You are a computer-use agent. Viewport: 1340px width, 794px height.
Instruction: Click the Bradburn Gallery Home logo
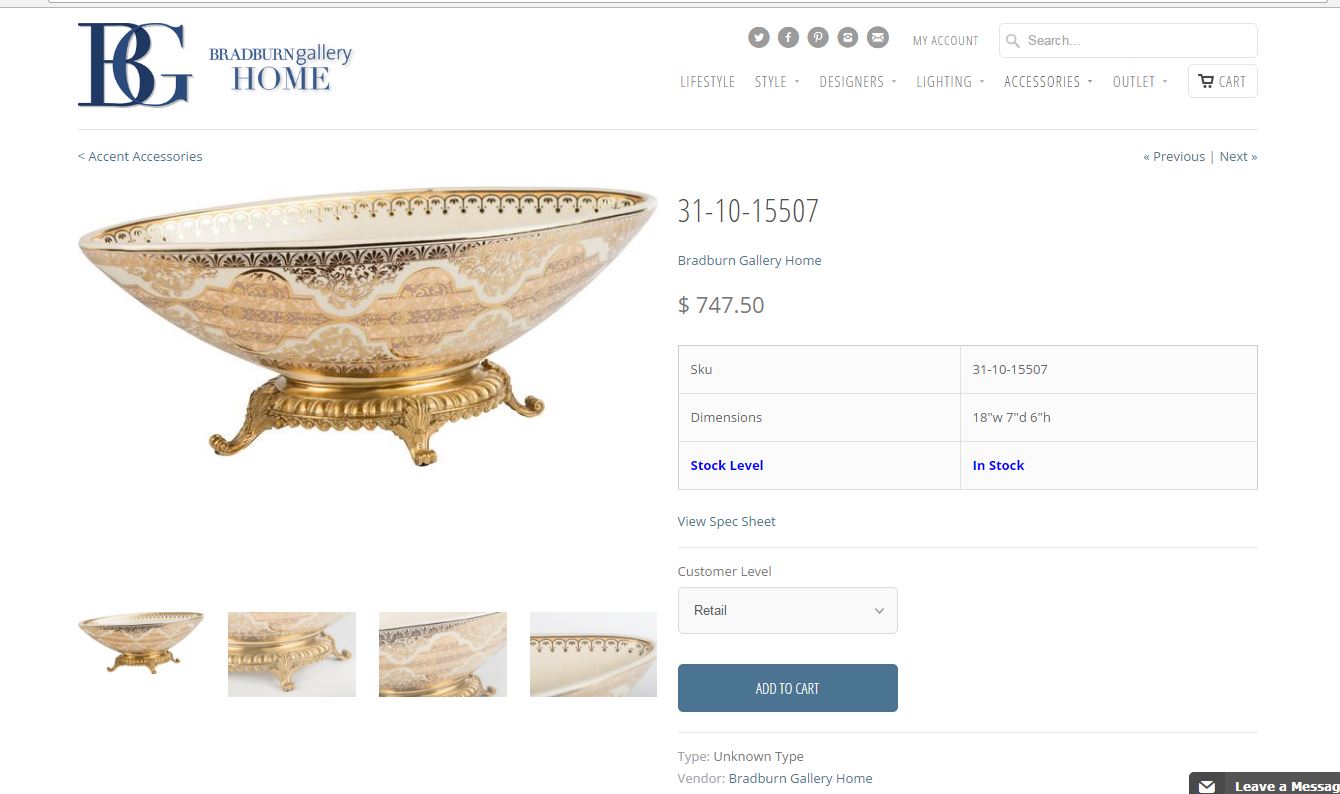pos(215,65)
